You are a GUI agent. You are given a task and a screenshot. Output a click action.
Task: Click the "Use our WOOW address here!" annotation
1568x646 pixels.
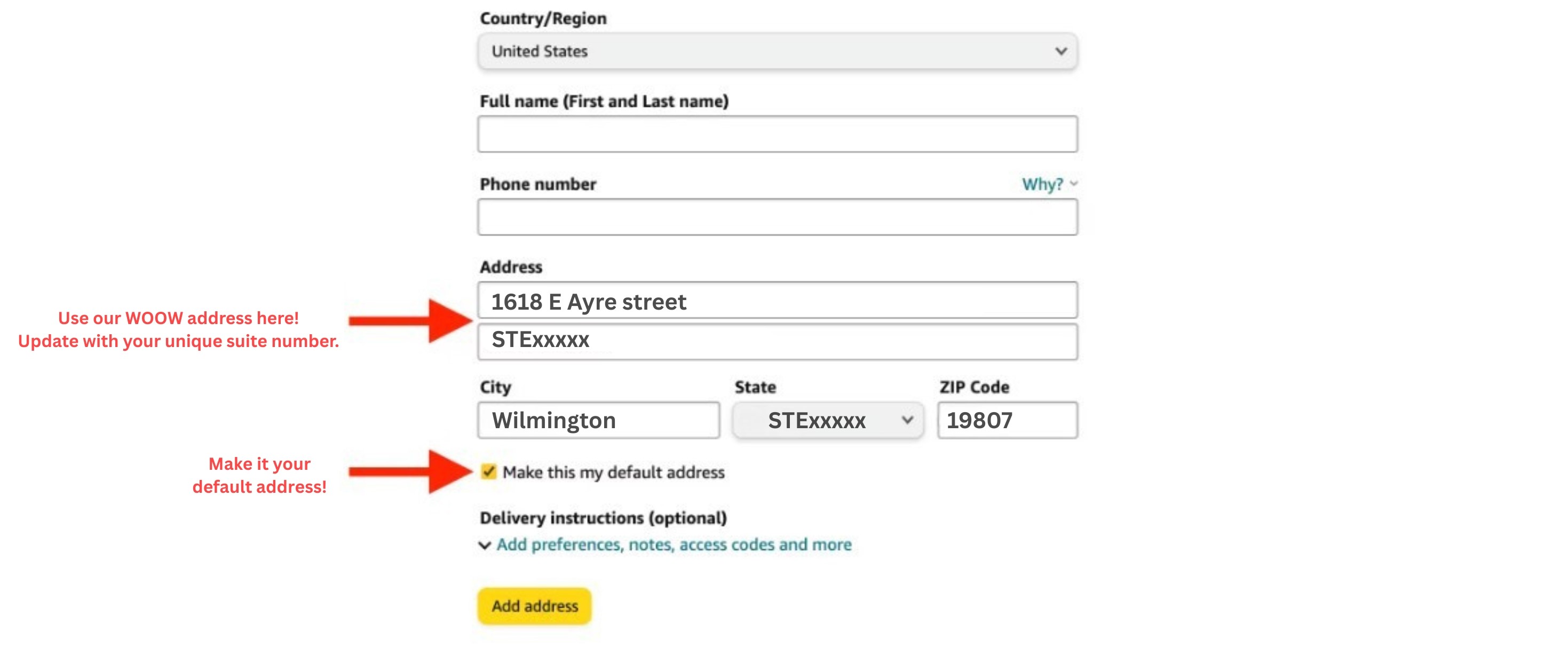tap(178, 318)
